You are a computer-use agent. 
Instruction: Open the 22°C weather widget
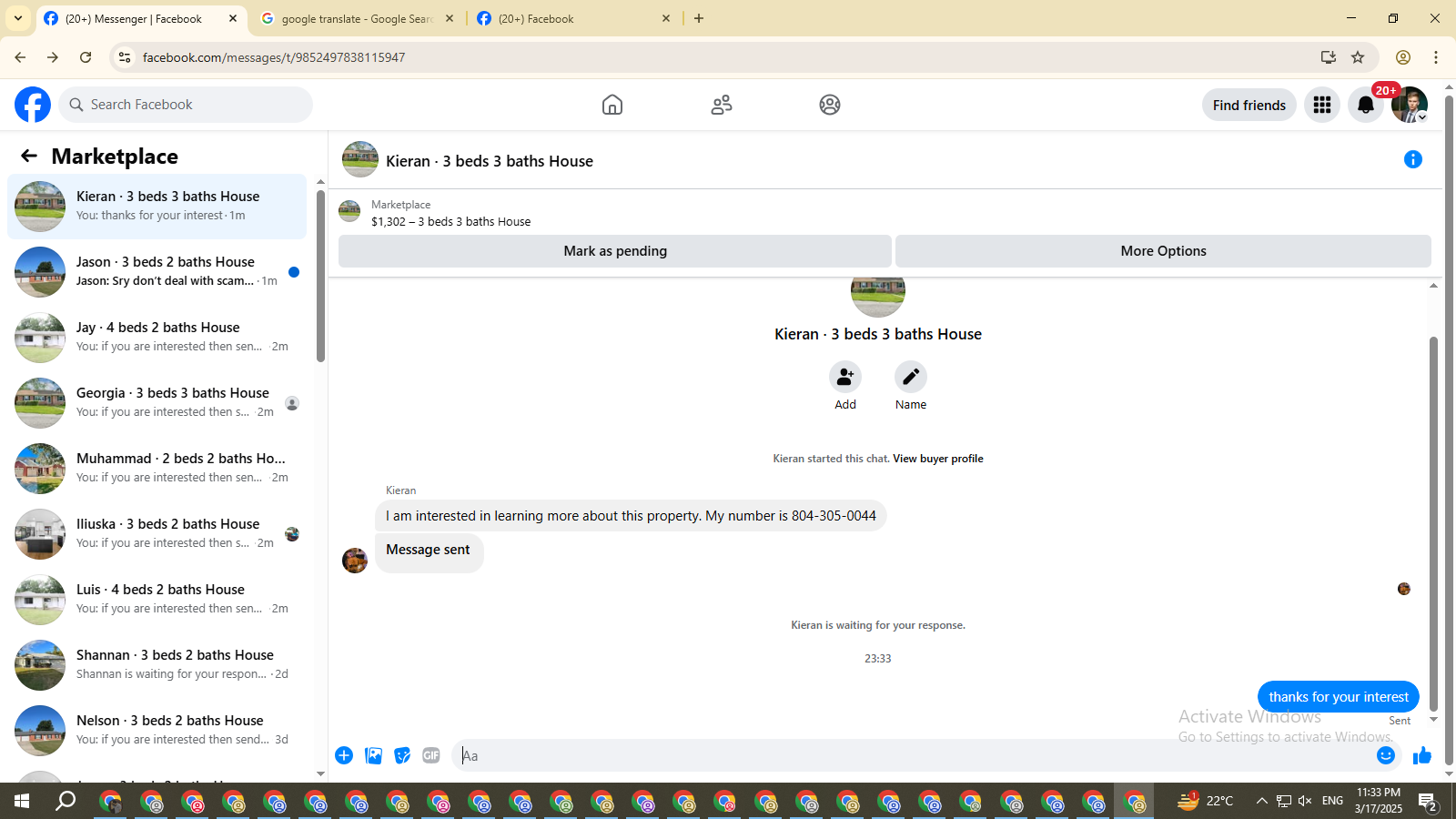point(1206,801)
